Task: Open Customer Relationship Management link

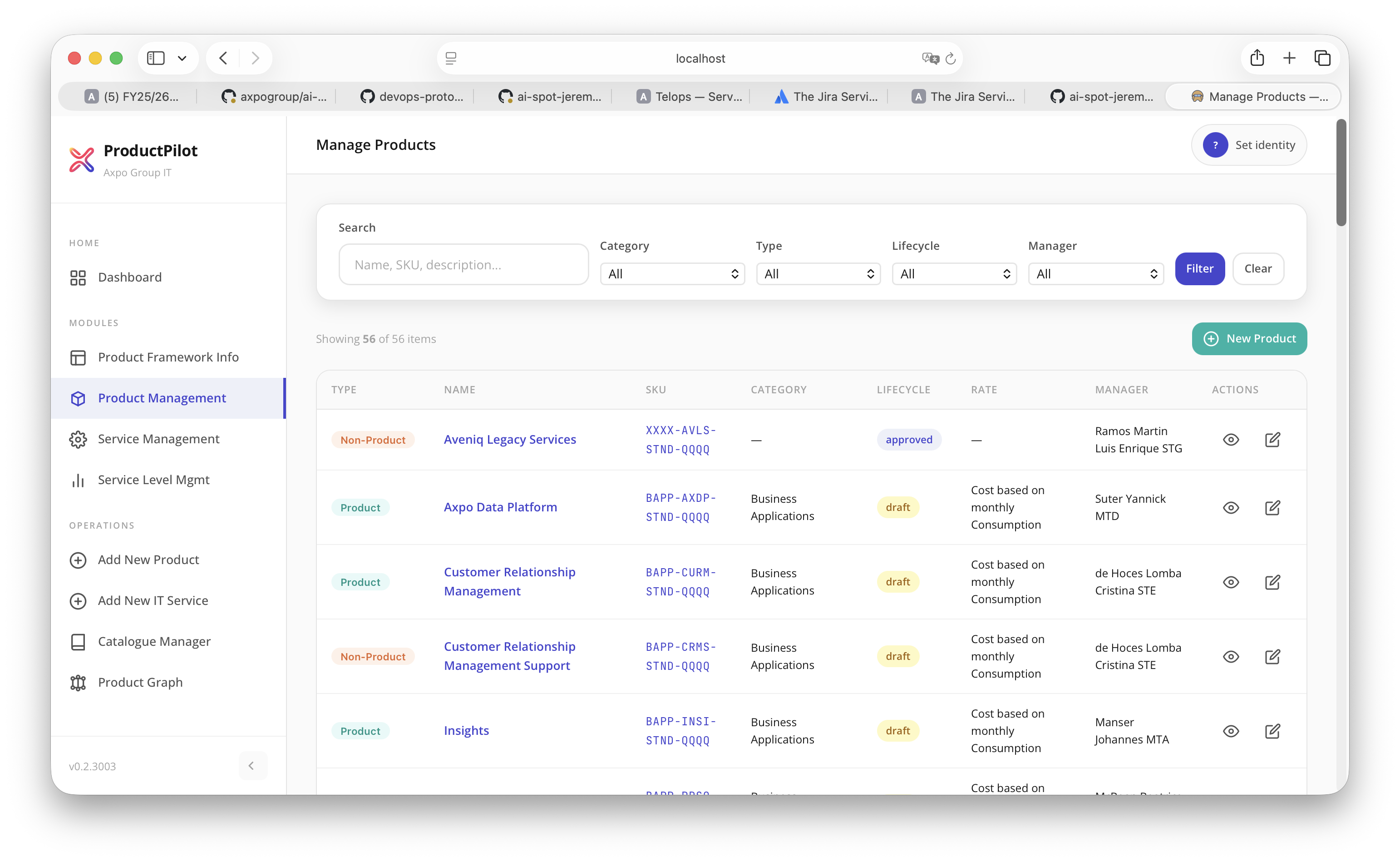Action: [x=509, y=582]
